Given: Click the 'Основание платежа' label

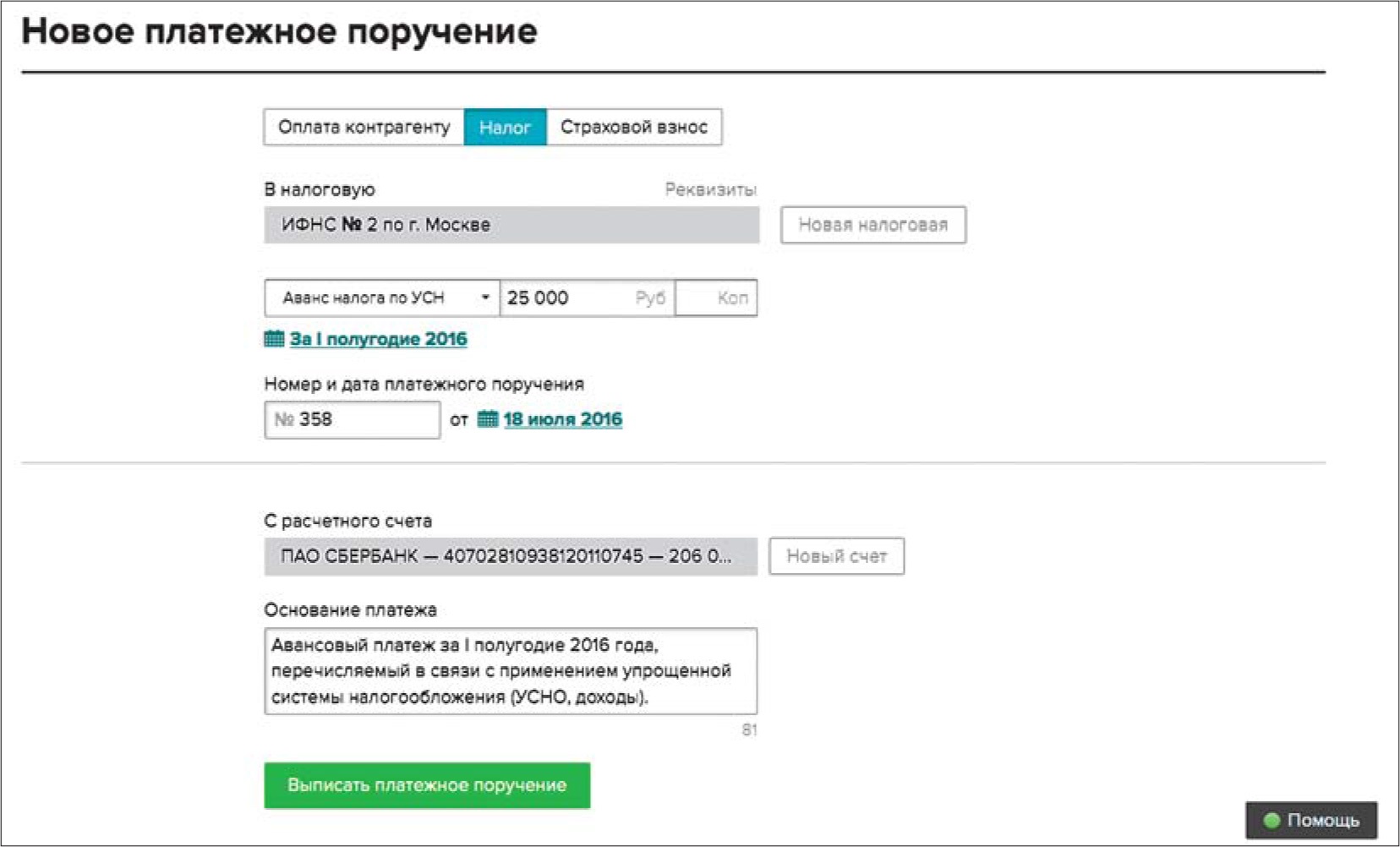Looking at the screenshot, I should click(x=351, y=609).
